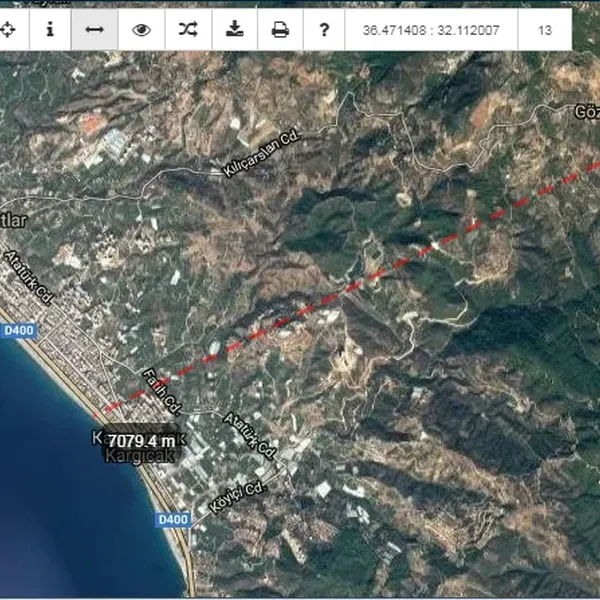Click the Atatürk Cd. label near coastline

pos(28,277)
